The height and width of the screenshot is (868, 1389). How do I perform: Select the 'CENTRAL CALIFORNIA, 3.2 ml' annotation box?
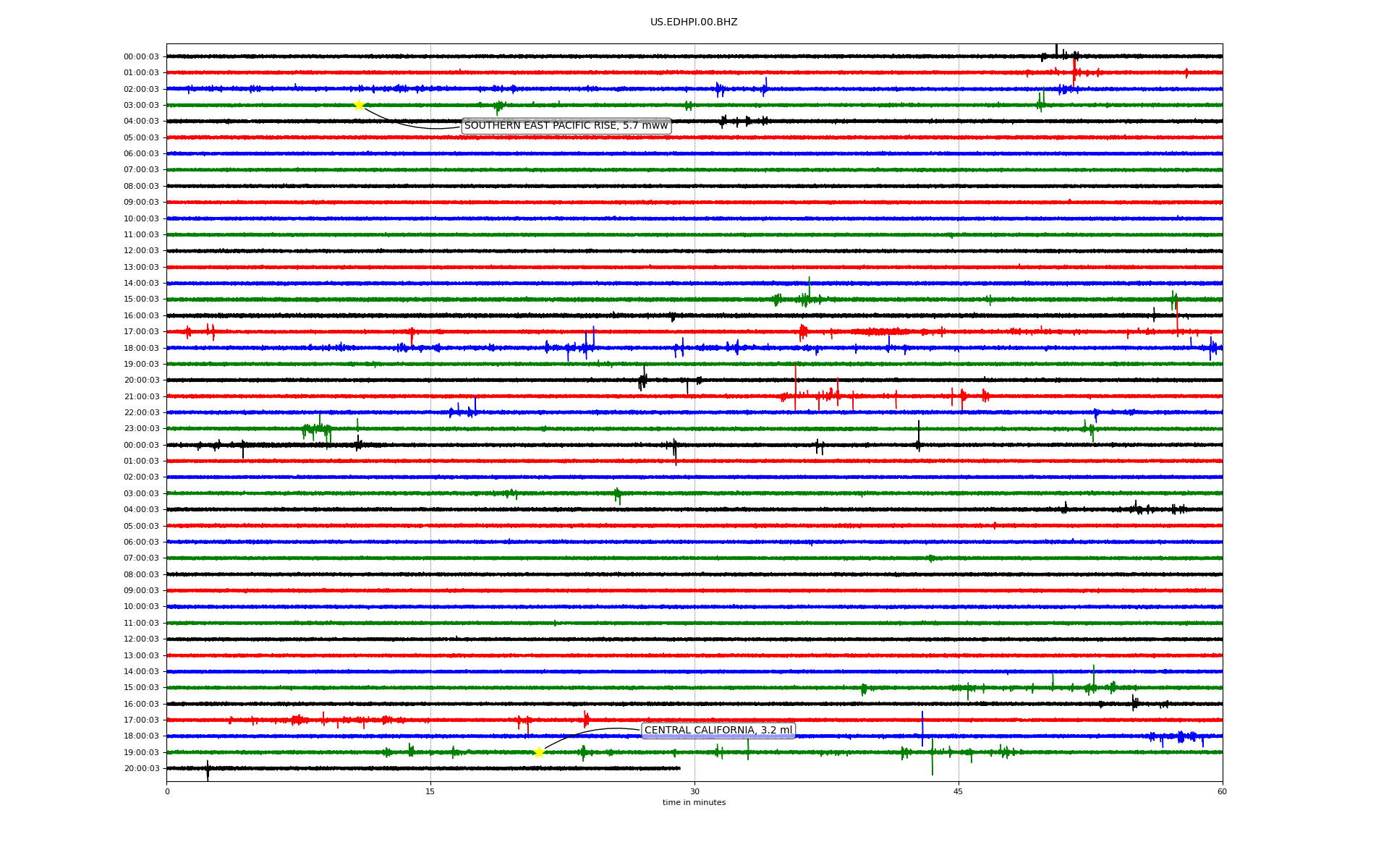pos(718,731)
